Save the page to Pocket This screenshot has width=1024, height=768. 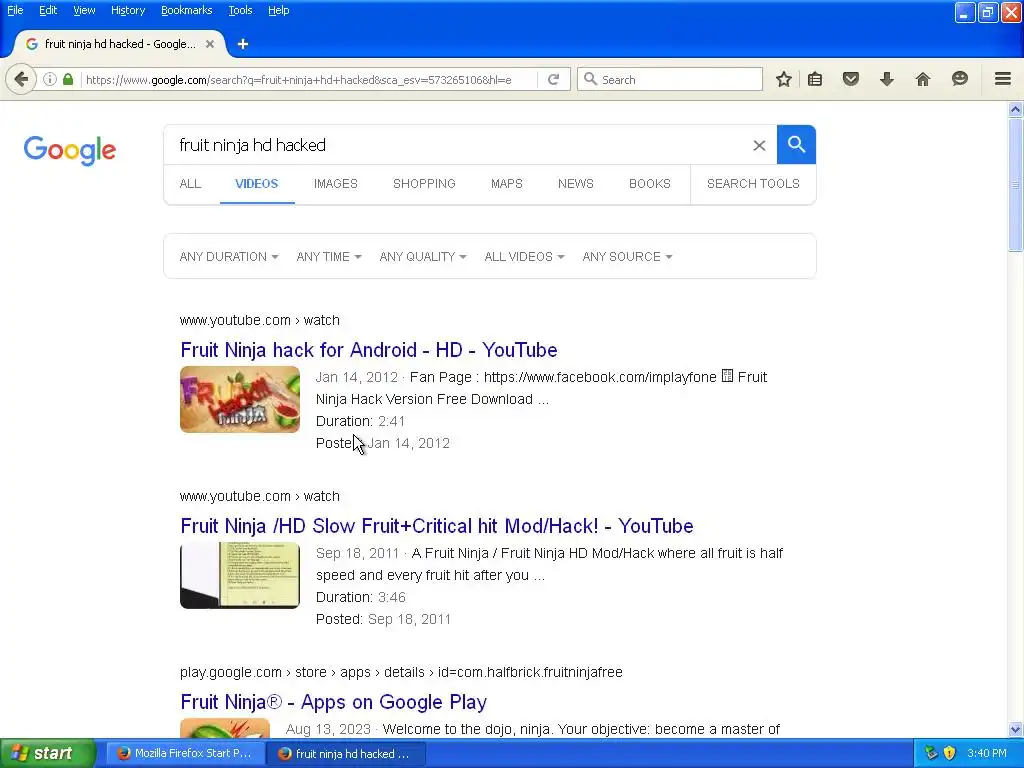(850, 80)
